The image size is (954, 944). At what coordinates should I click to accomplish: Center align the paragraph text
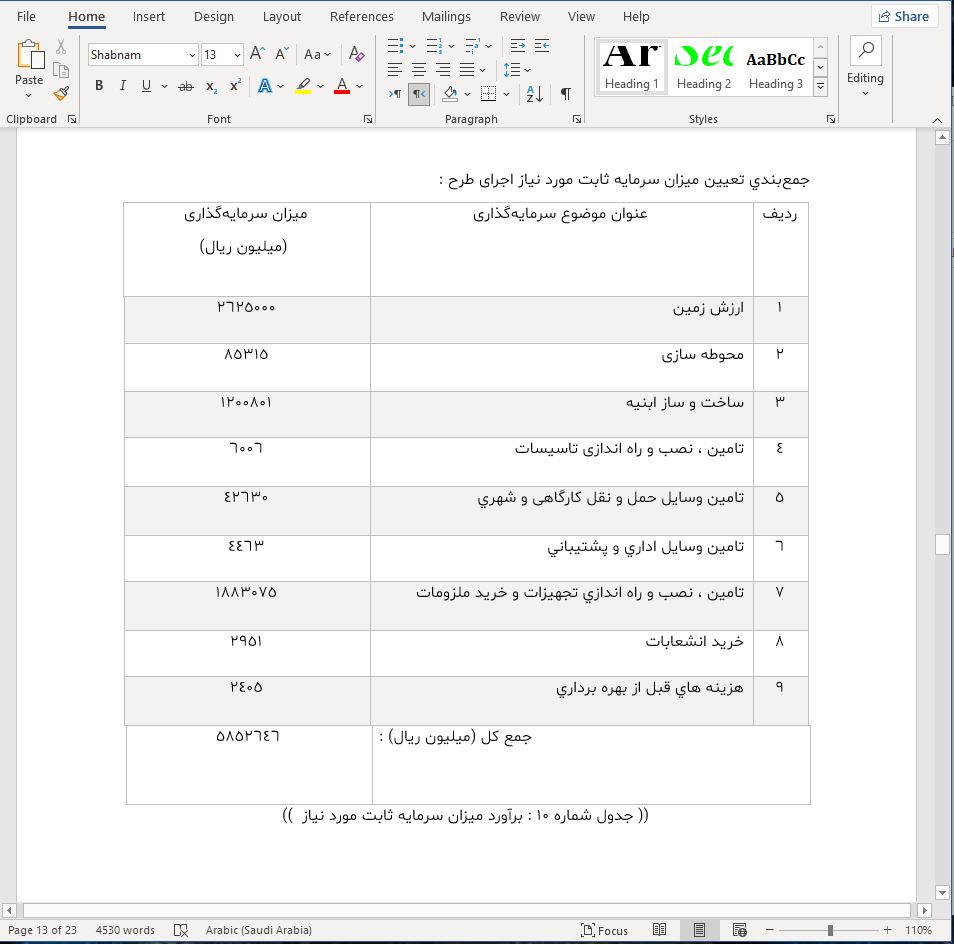[x=418, y=69]
